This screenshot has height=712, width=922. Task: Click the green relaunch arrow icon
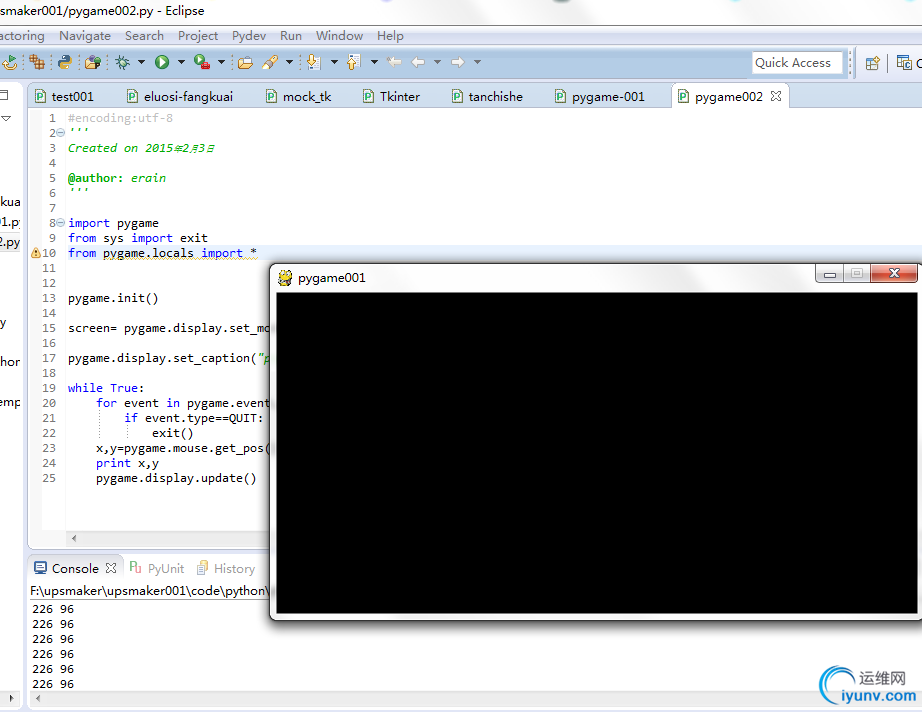point(9,62)
